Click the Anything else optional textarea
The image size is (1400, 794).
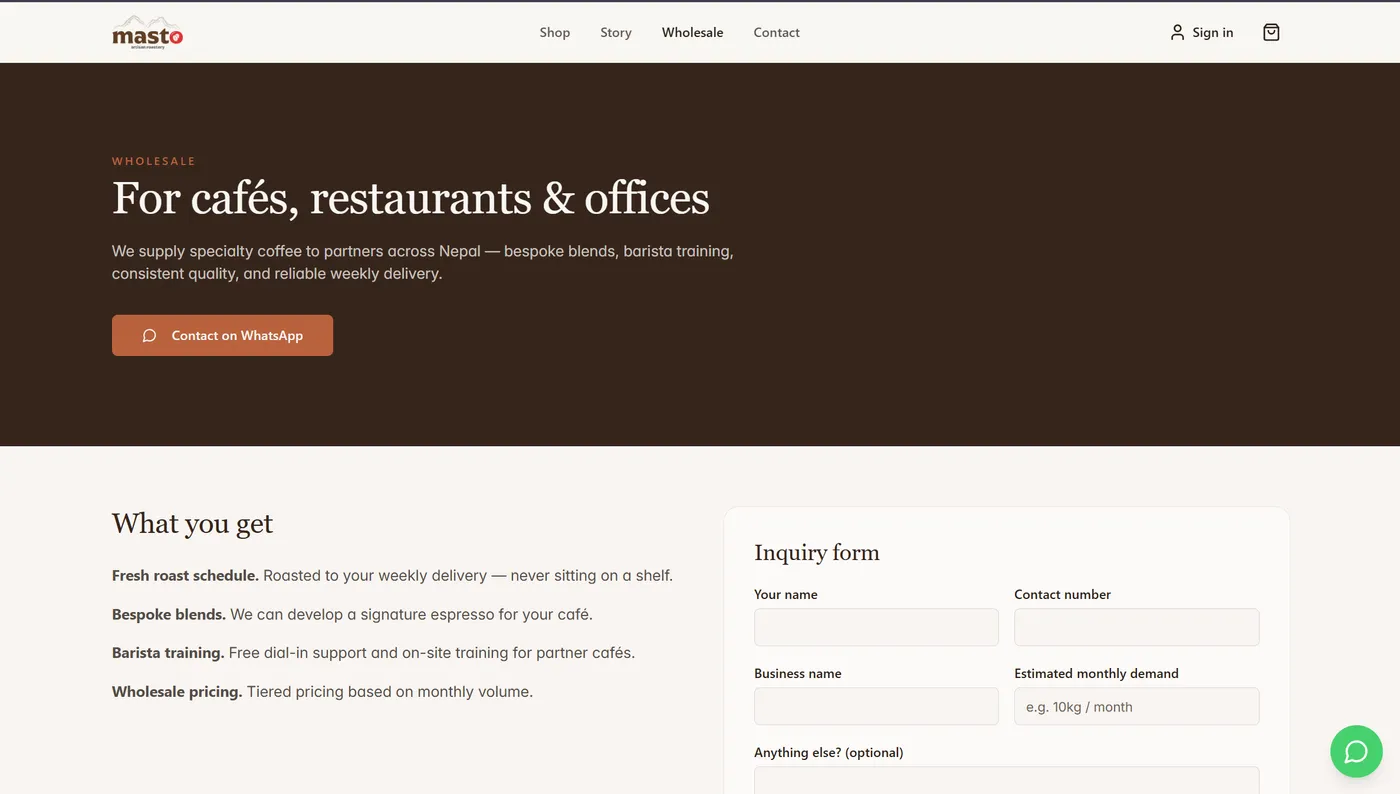1006,780
